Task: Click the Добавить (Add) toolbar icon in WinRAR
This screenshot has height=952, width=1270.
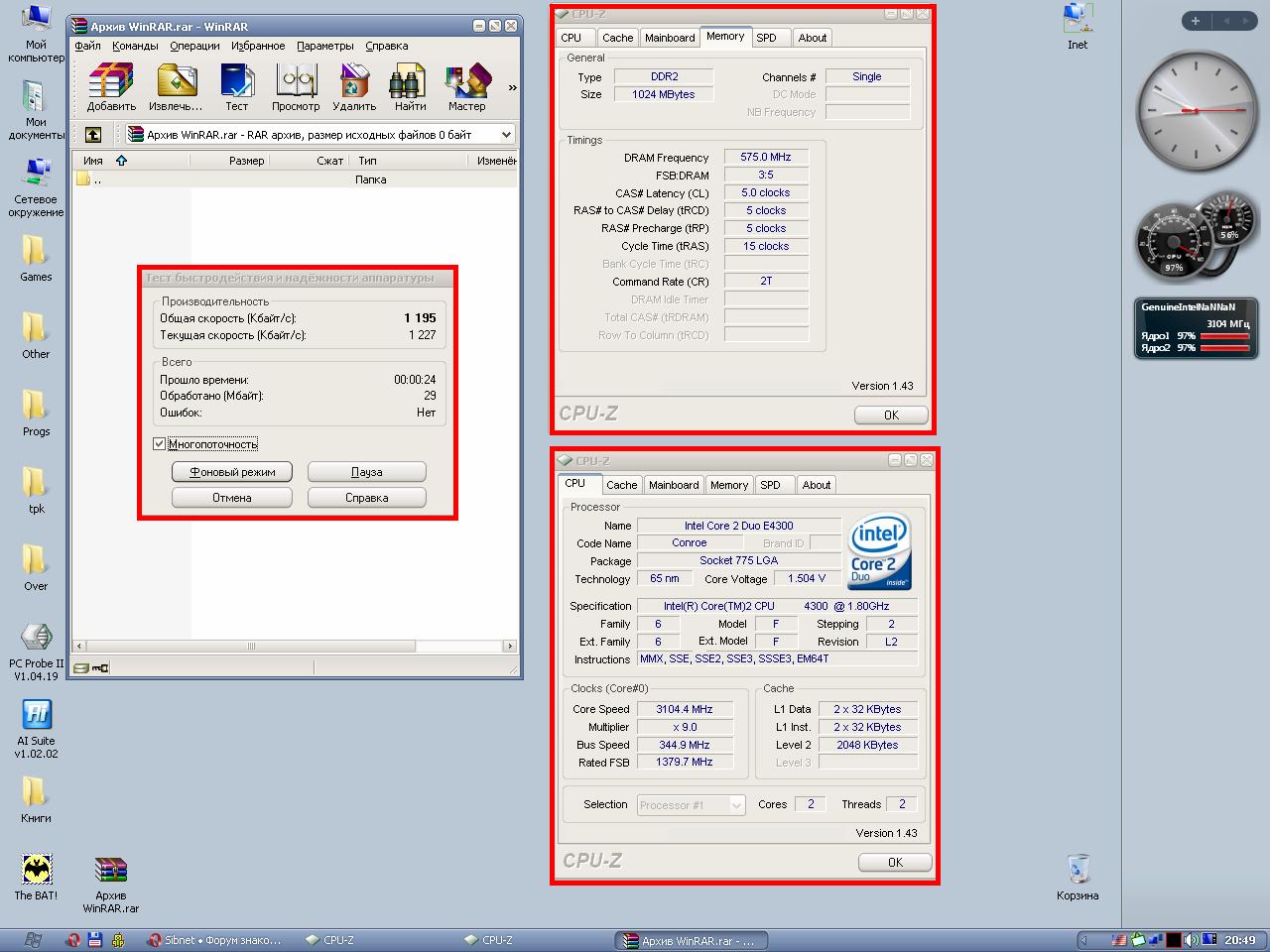Action: click(x=111, y=87)
